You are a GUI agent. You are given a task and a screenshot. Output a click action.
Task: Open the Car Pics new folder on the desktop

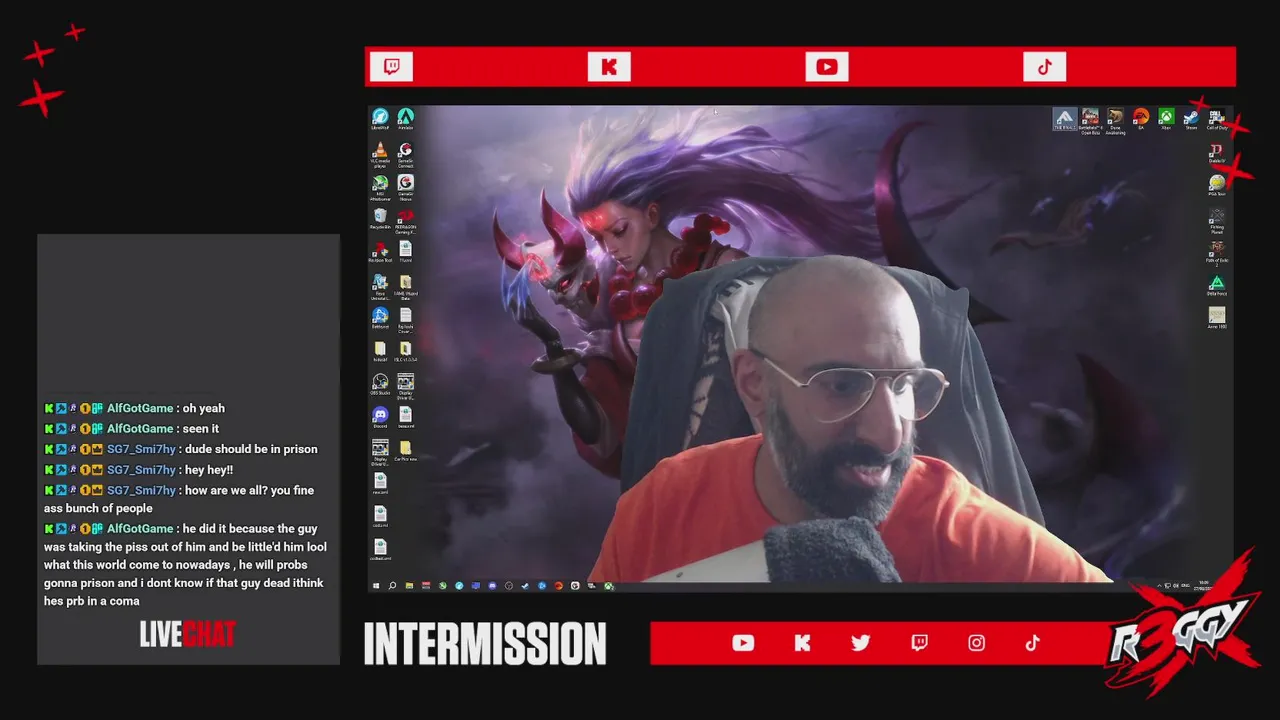[x=405, y=450]
